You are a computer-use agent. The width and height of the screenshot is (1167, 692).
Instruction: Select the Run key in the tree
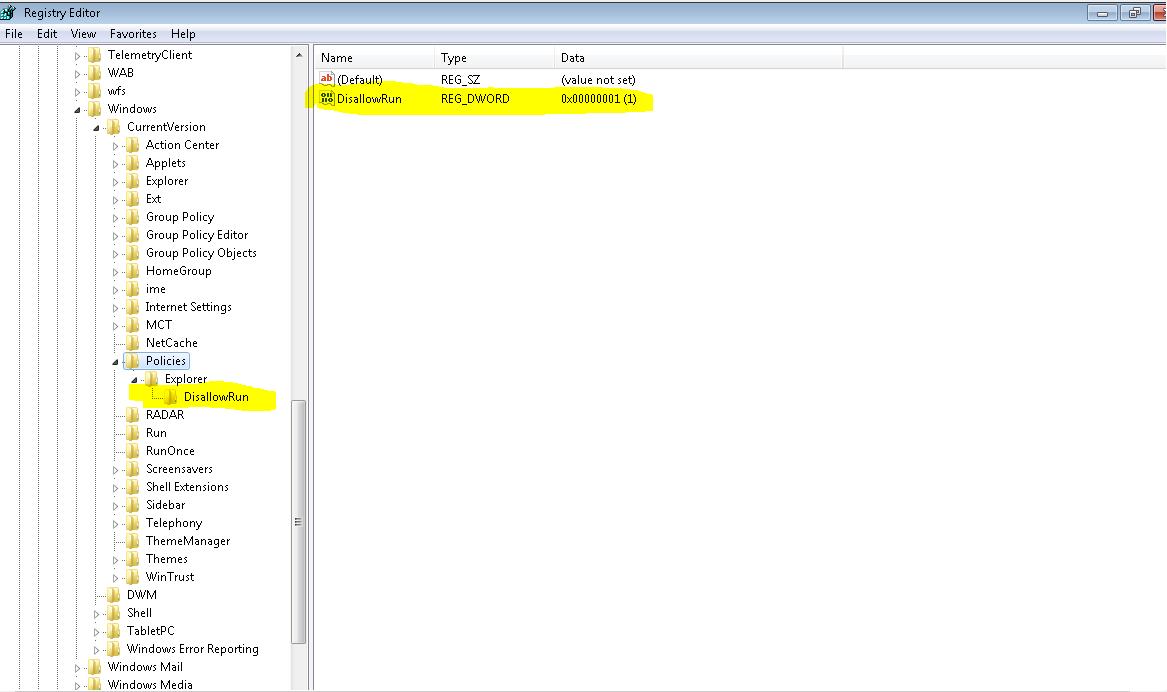click(x=156, y=432)
